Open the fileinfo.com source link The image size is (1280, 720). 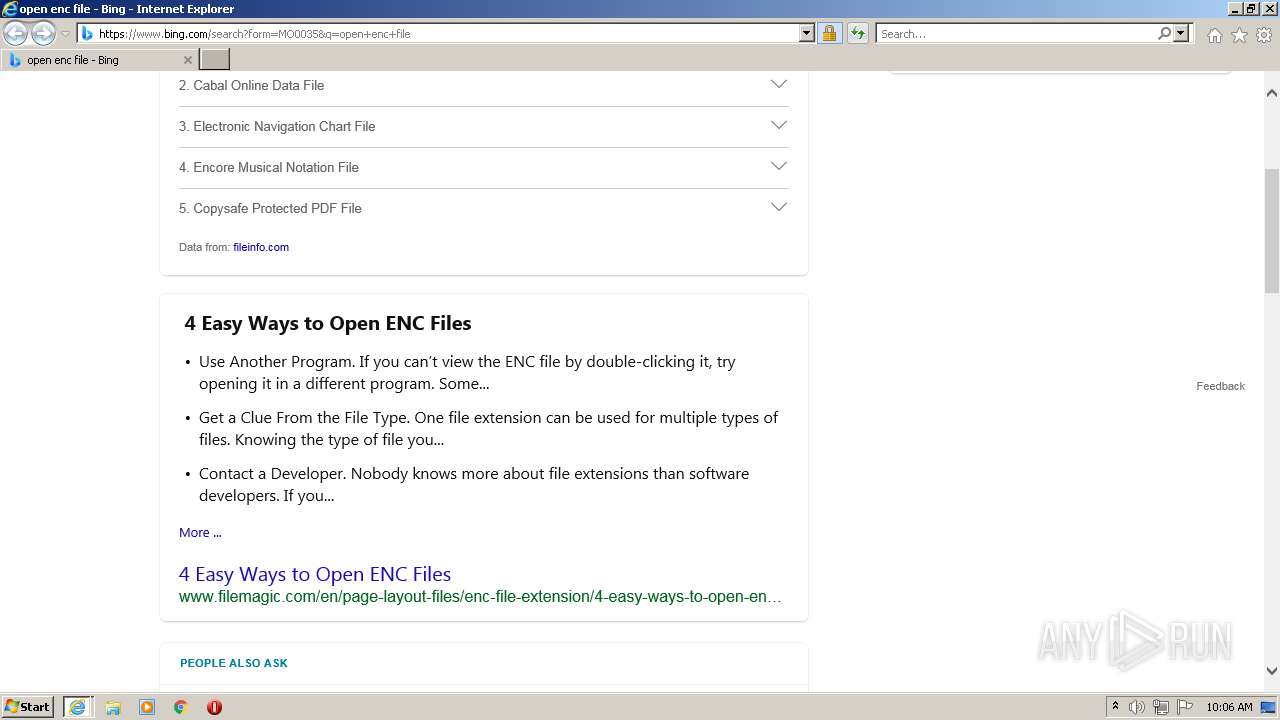click(261, 247)
